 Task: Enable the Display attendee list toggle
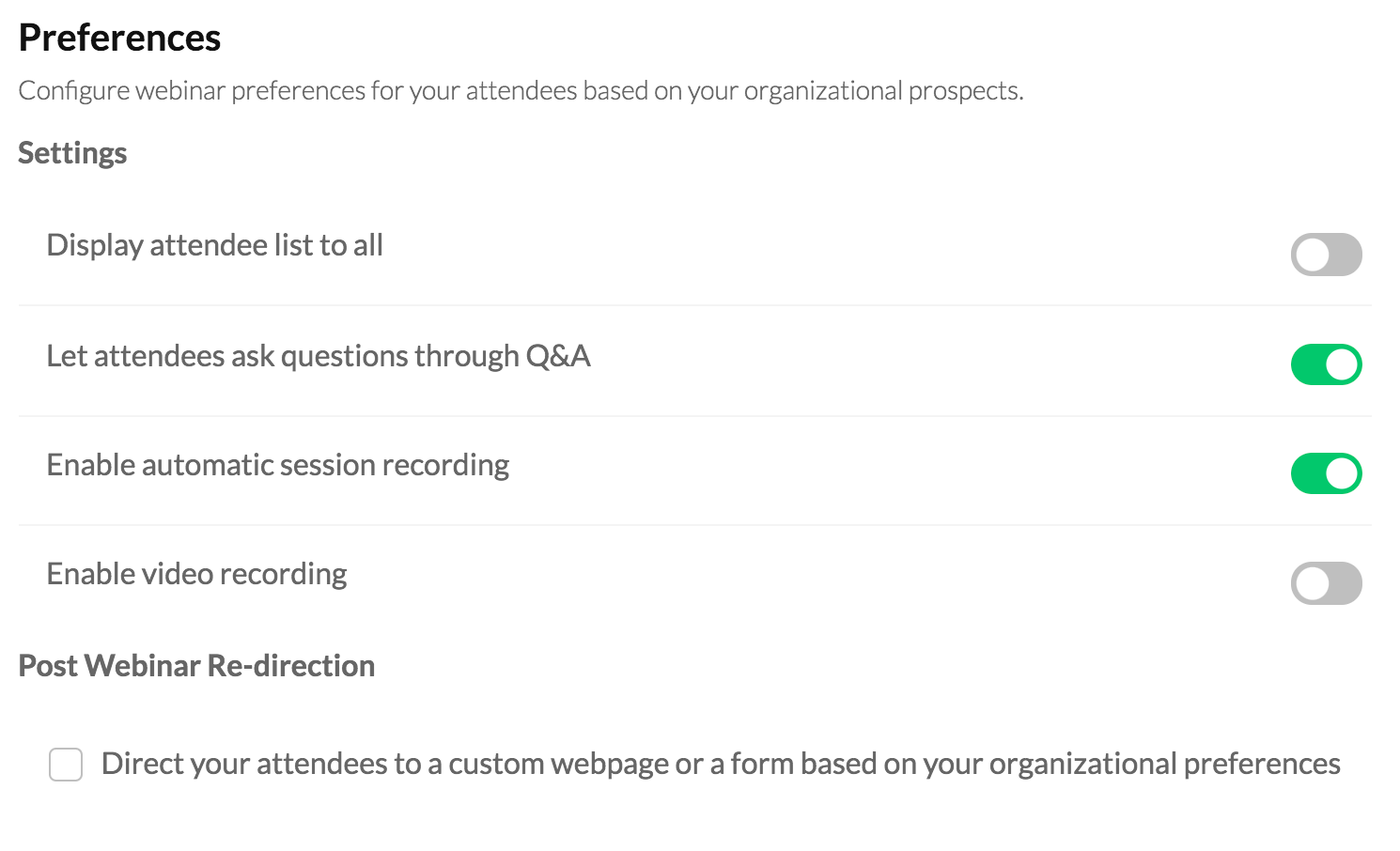pyautogui.click(x=1326, y=255)
